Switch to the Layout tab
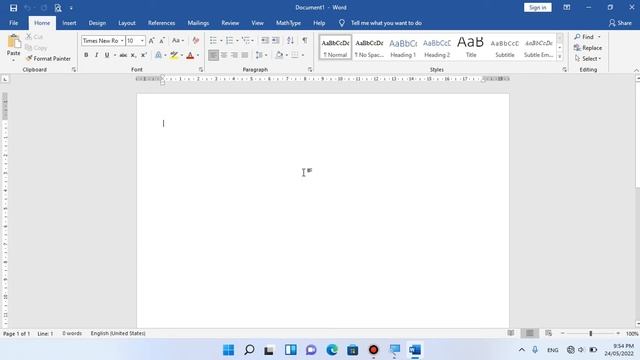The image size is (640, 360). (127, 23)
